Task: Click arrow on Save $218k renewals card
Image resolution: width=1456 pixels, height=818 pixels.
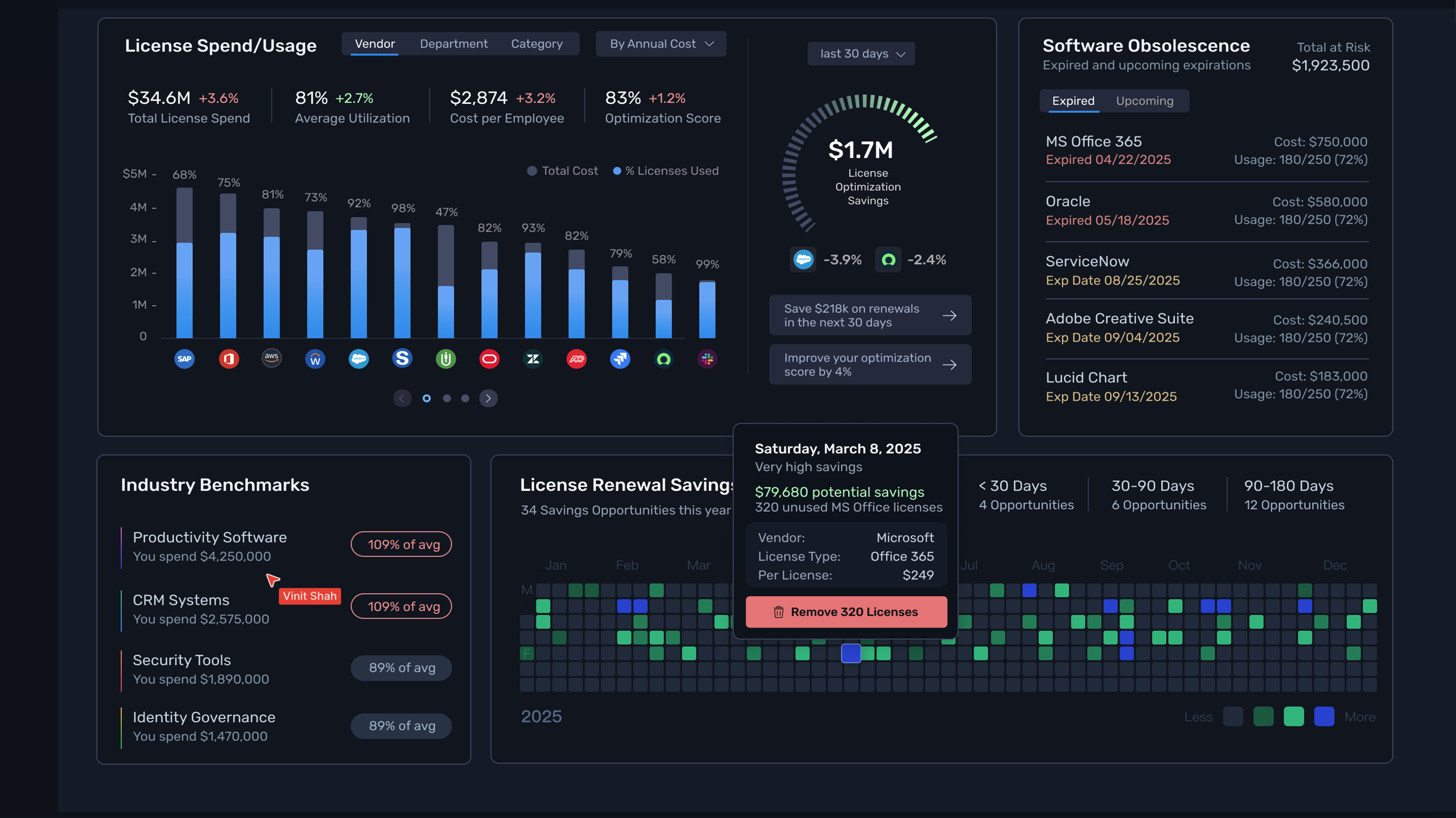Action: click(x=949, y=315)
